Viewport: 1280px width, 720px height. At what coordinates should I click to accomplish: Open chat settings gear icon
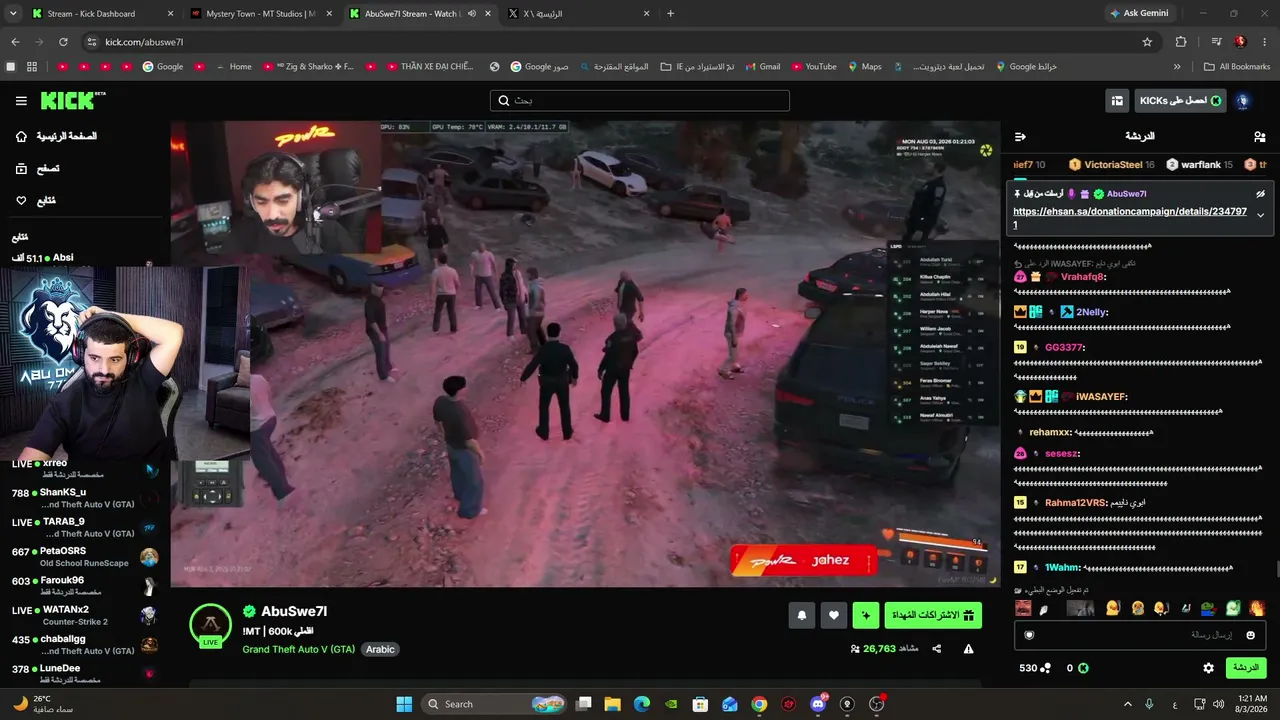click(1208, 668)
